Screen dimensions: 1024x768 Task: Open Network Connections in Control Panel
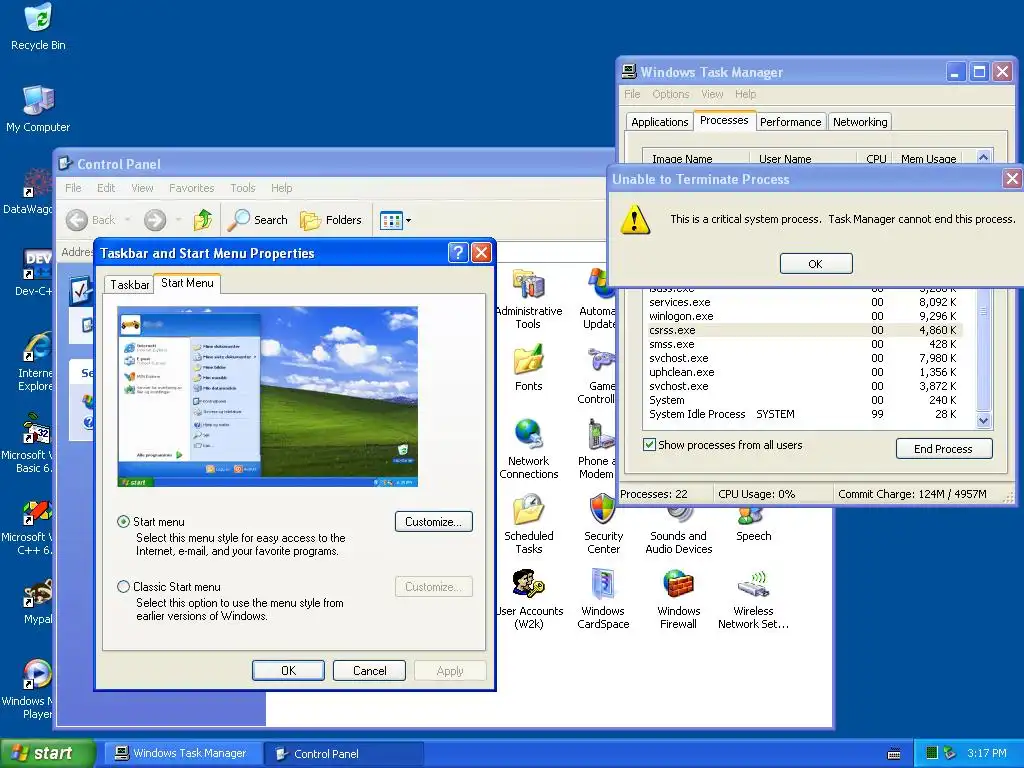(528, 449)
